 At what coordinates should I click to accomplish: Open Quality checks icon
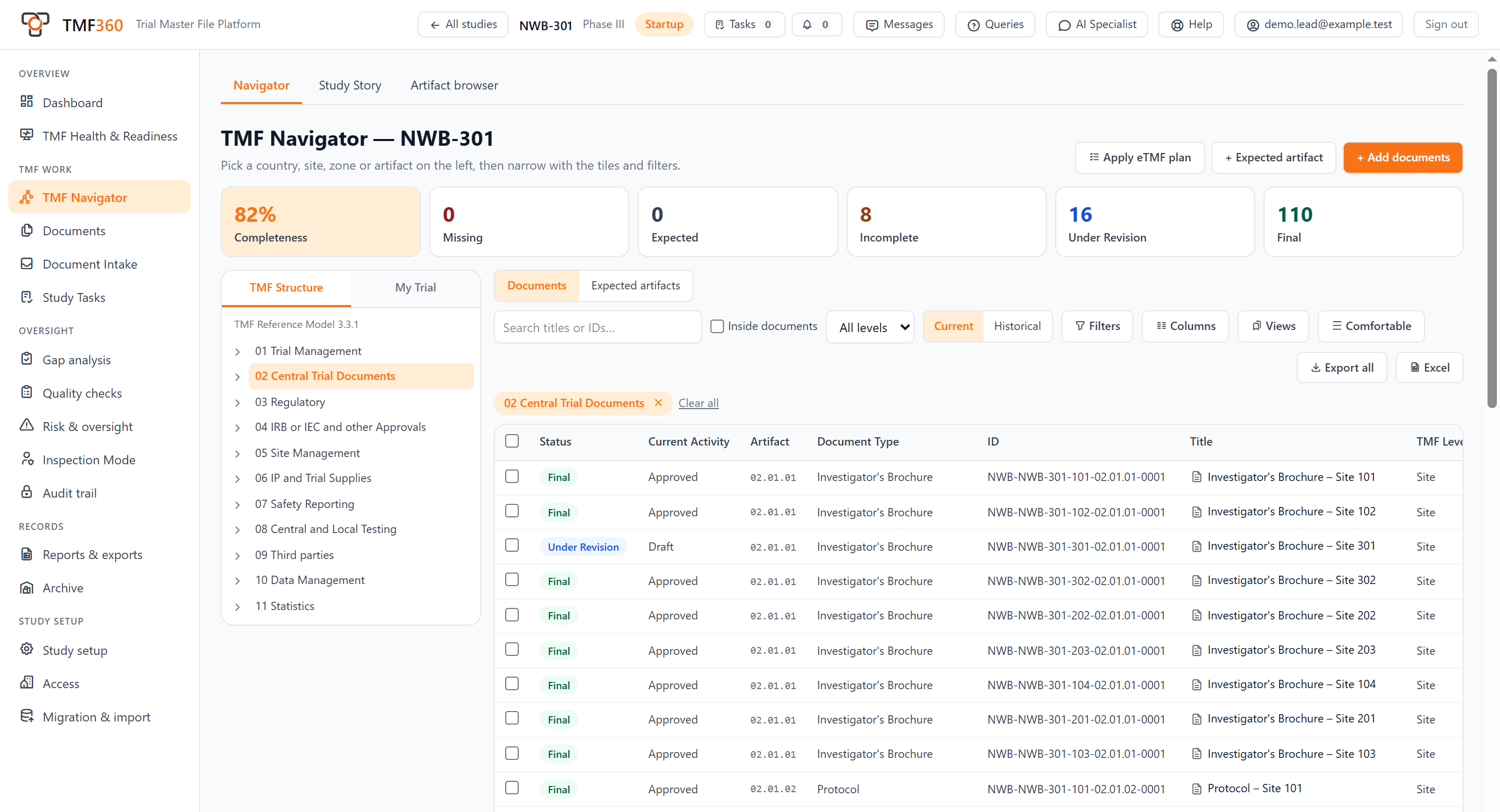26,392
